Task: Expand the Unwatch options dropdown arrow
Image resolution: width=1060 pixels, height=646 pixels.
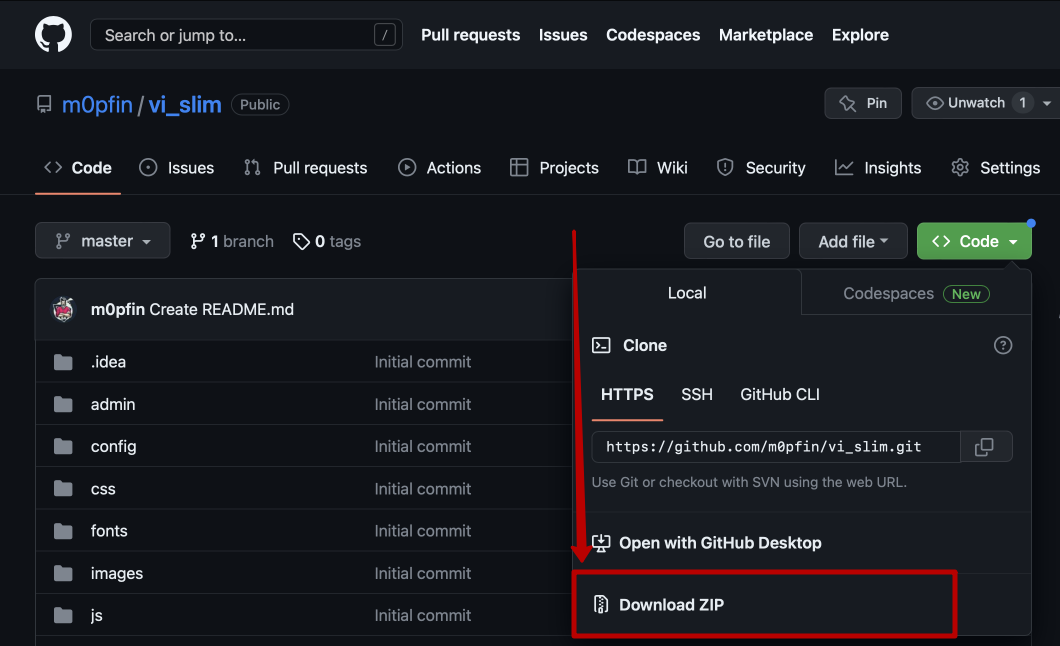Action: coord(1046,103)
